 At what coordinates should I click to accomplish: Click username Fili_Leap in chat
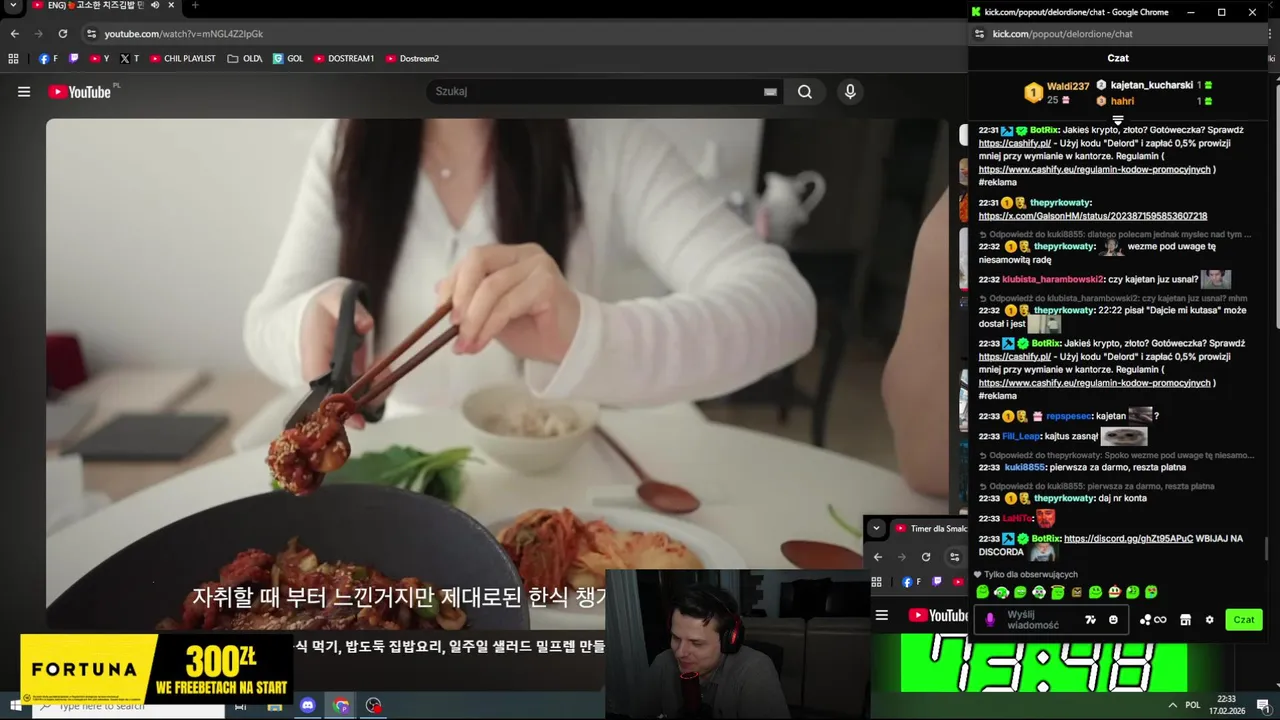click(1021, 437)
